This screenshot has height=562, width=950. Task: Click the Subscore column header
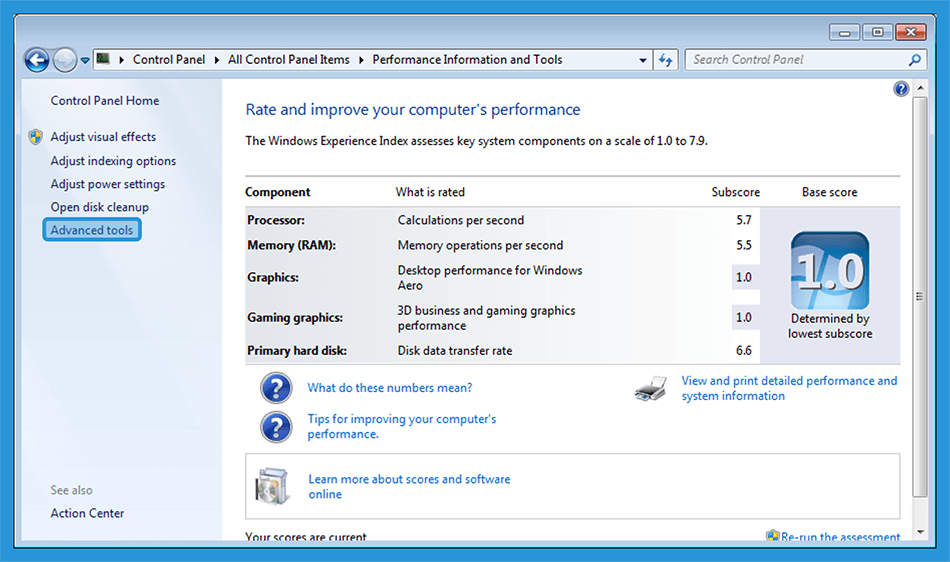point(736,192)
